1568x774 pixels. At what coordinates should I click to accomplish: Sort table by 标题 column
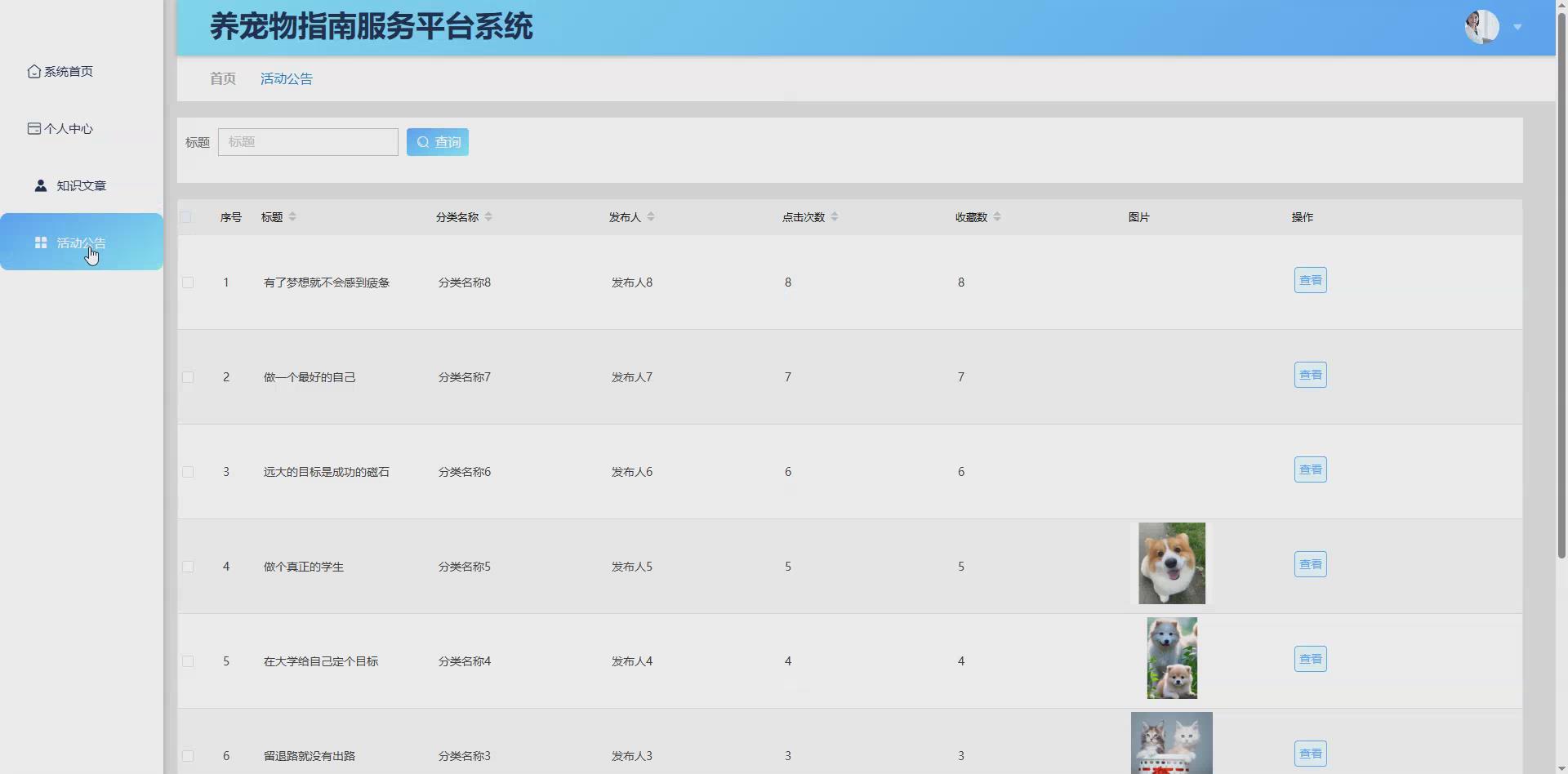point(292,217)
